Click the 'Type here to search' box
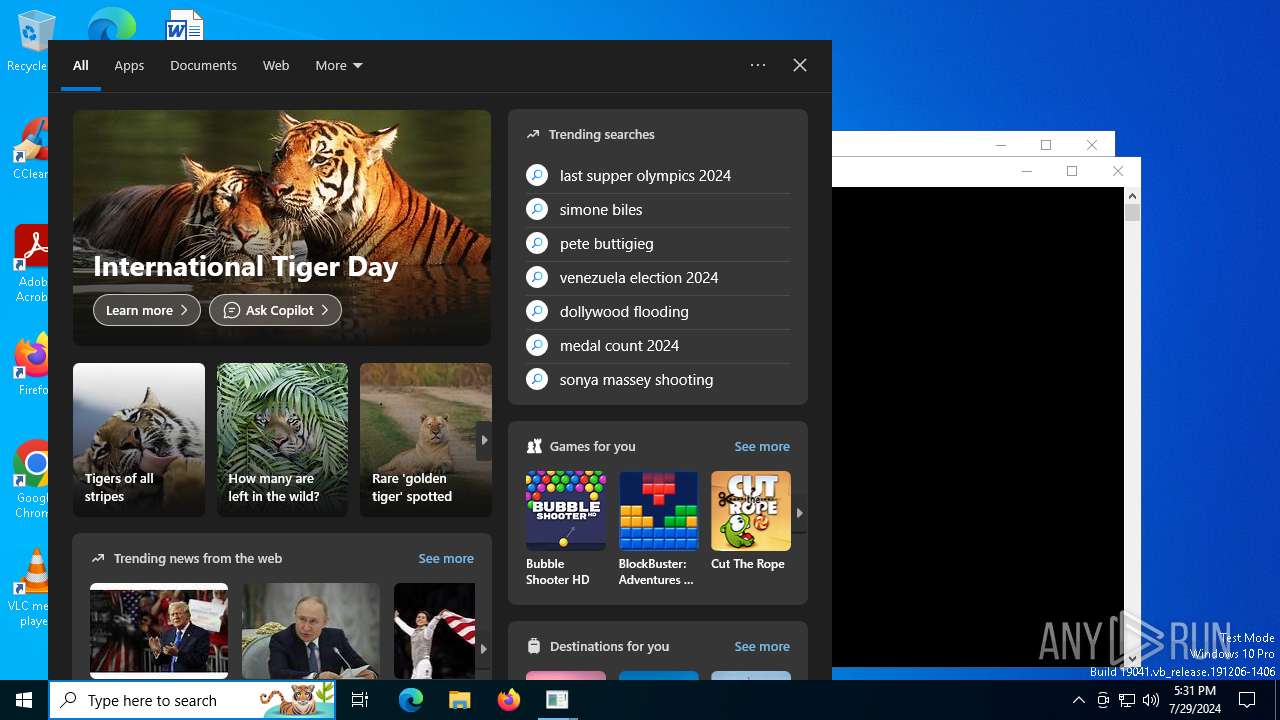Image resolution: width=1280 pixels, height=720 pixels. [x=192, y=700]
